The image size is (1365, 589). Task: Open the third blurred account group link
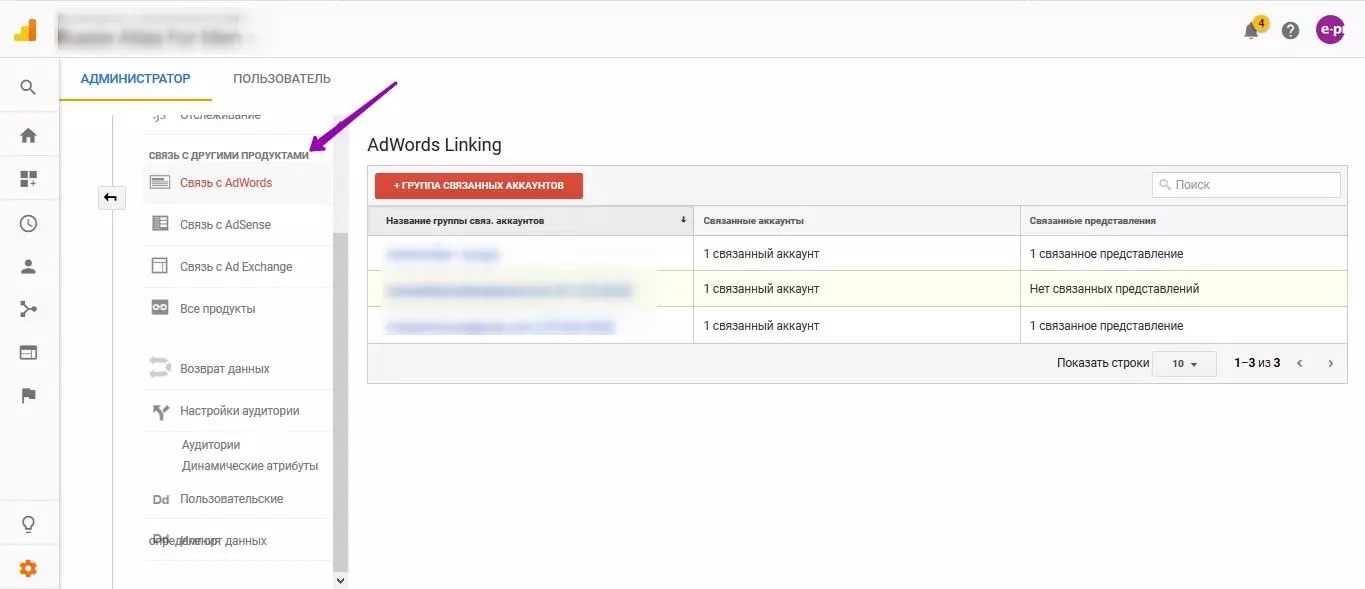pos(500,326)
